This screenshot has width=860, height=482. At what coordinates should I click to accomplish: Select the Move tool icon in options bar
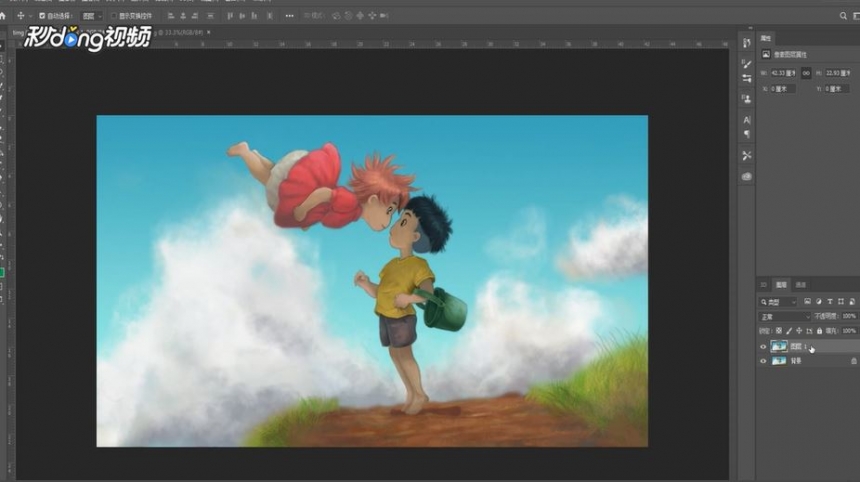point(21,16)
